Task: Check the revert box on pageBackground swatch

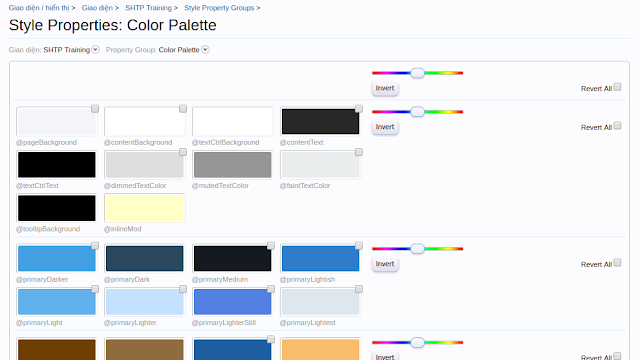Action: pos(95,109)
